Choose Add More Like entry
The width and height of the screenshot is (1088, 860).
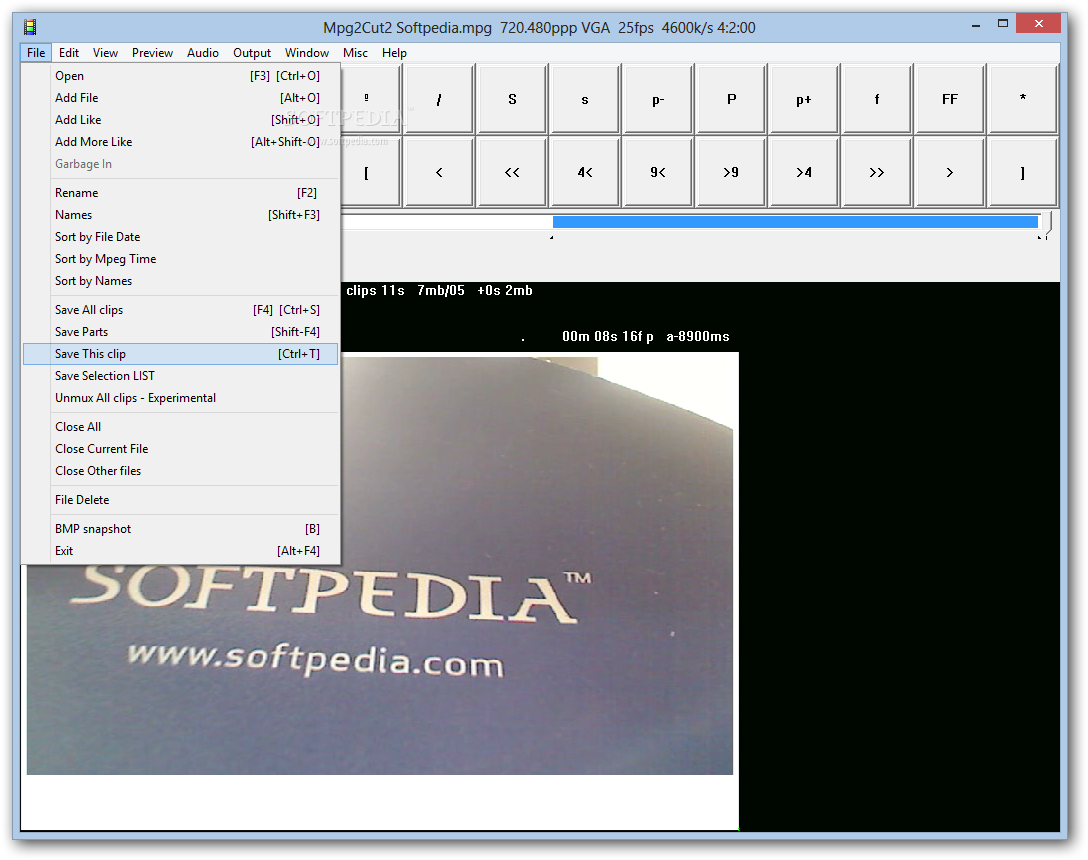click(180, 142)
